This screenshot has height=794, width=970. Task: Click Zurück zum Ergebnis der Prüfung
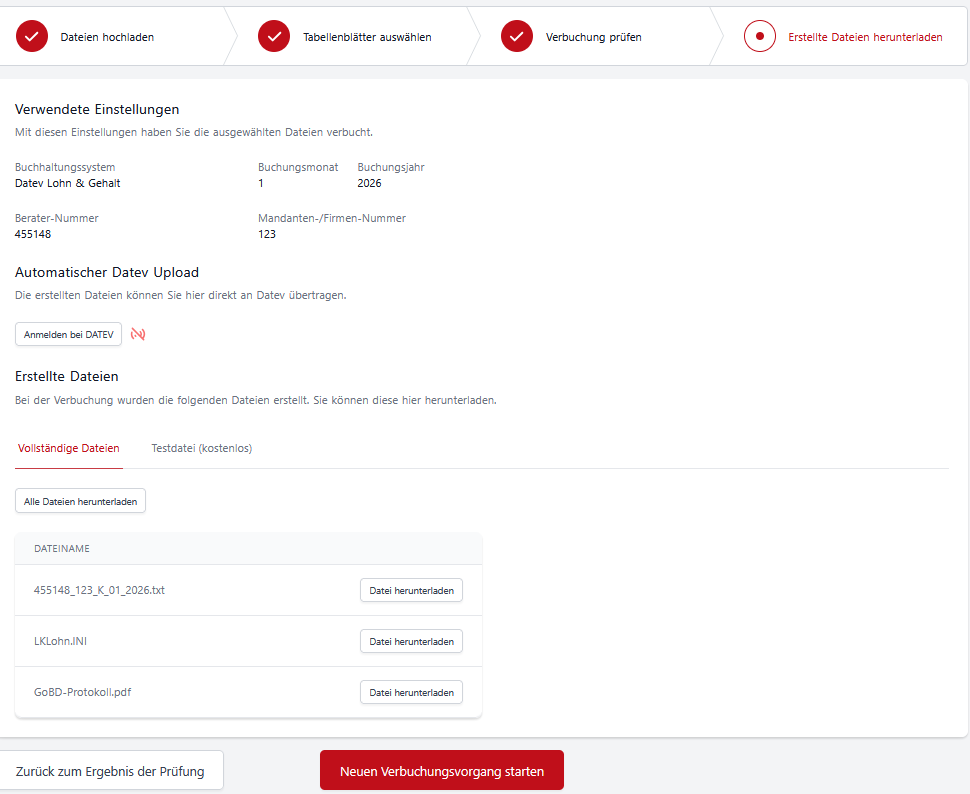coord(110,771)
